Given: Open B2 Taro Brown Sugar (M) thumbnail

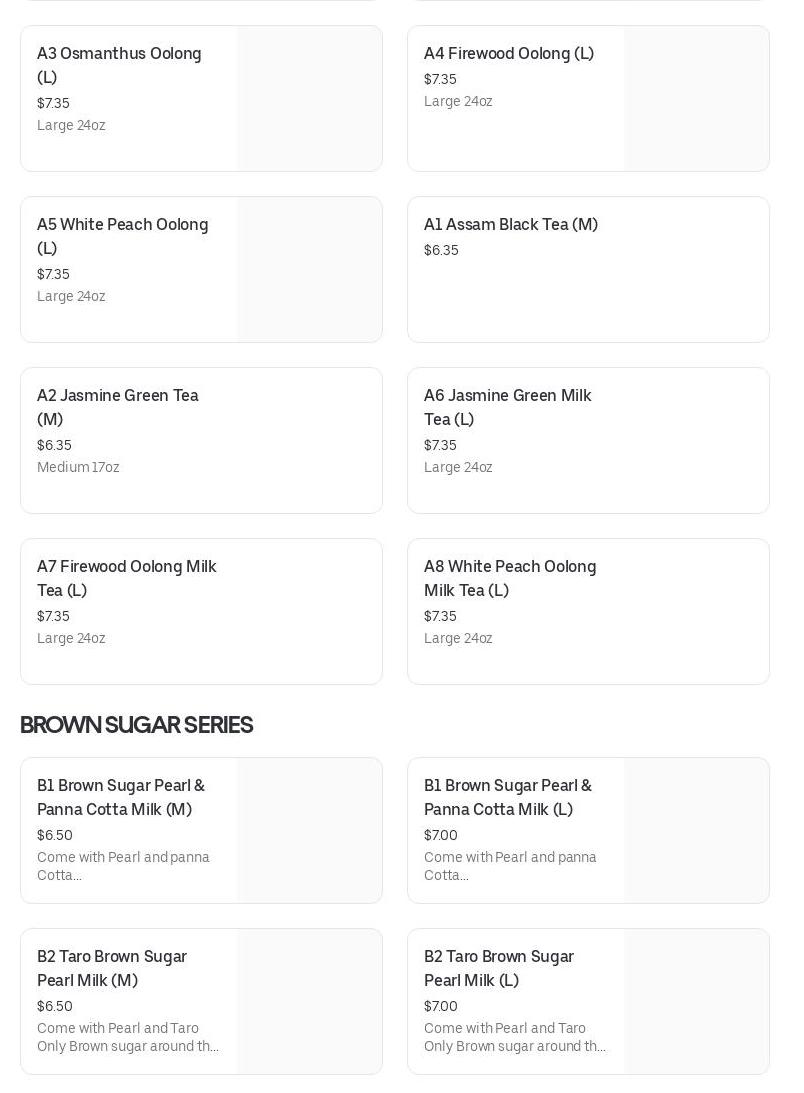Looking at the screenshot, I should pos(309,1002).
